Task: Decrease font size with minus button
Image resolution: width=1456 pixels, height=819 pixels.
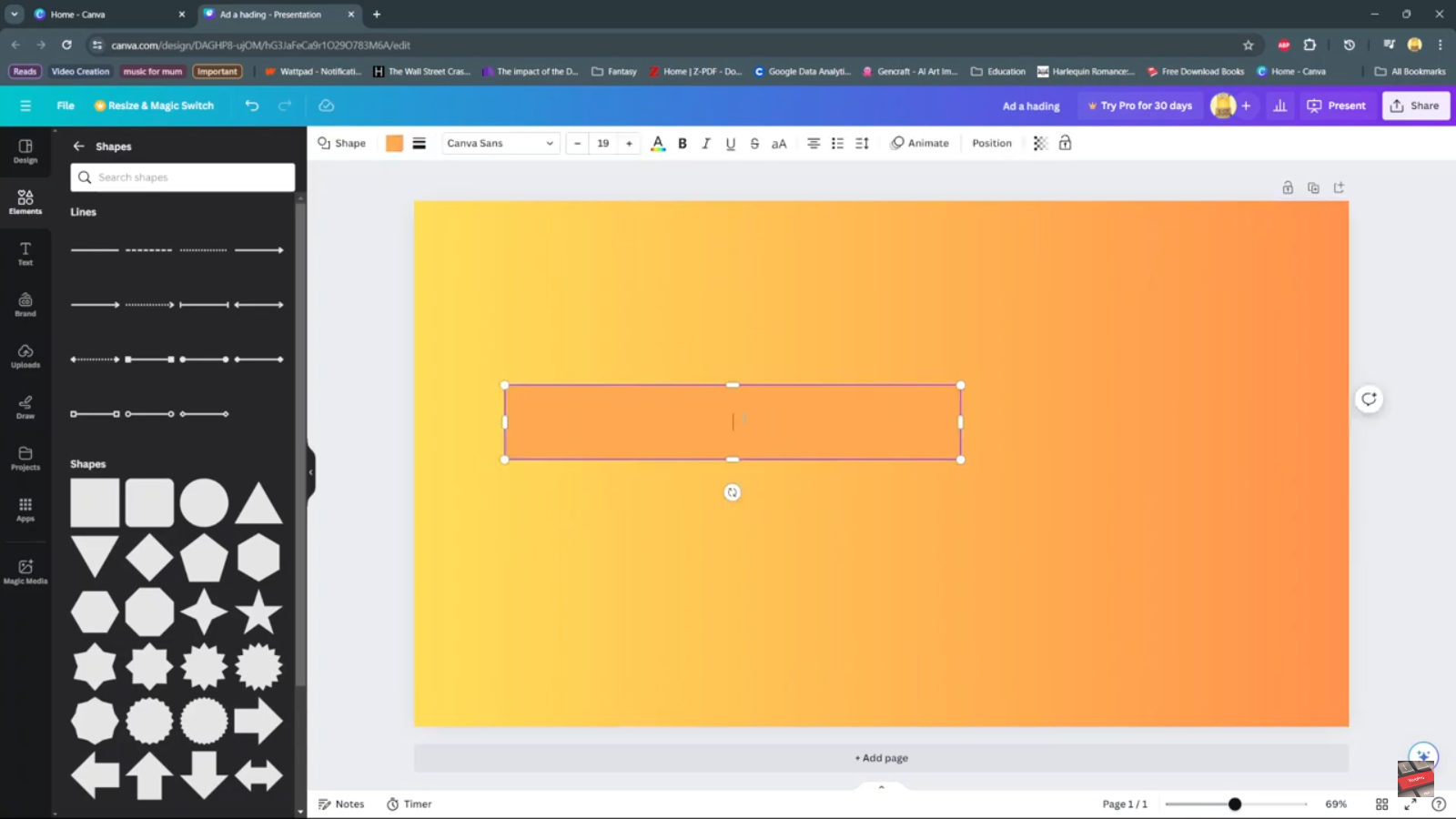Action: point(577,143)
